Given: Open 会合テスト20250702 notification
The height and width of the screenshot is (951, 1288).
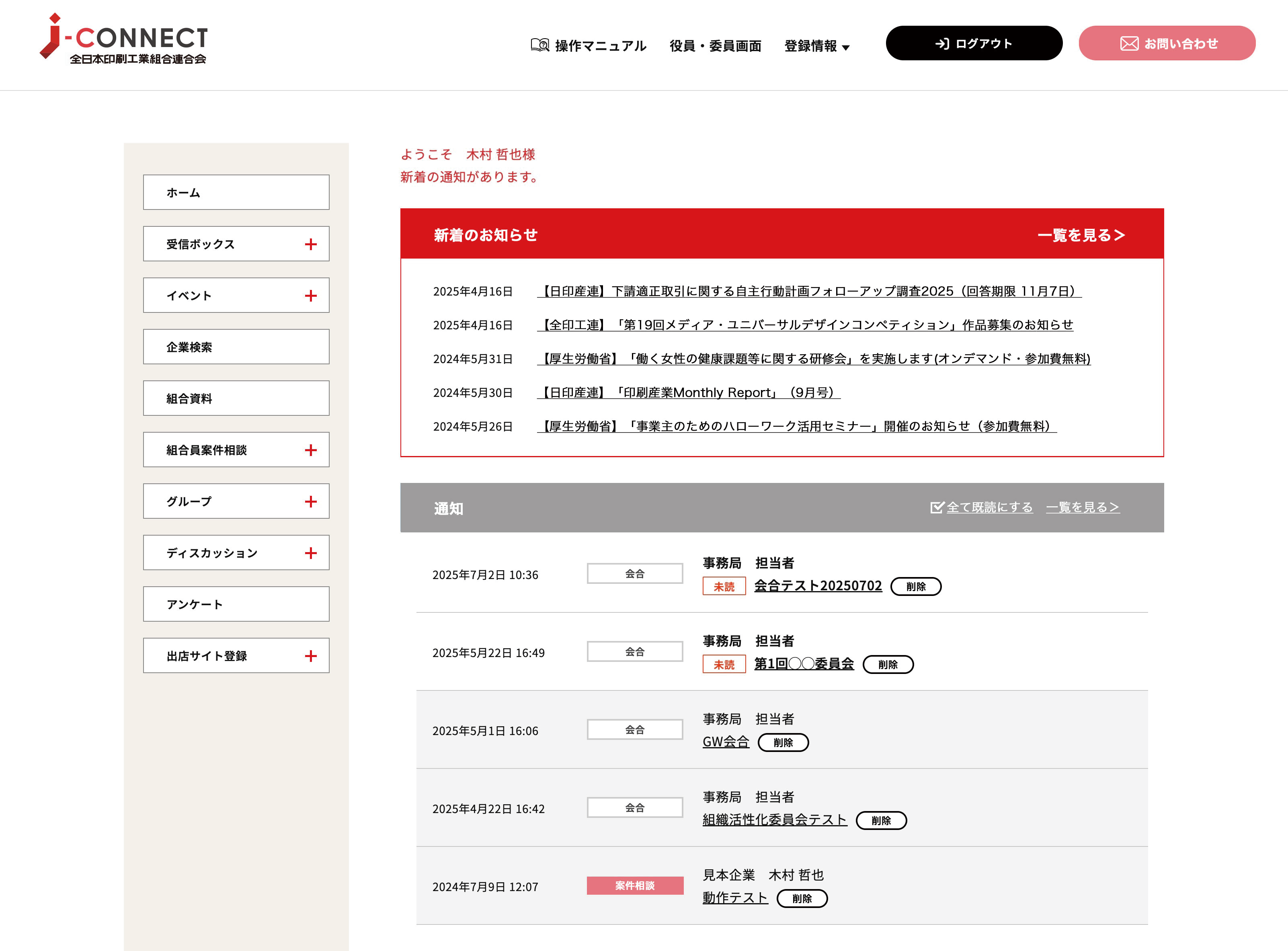Looking at the screenshot, I should point(818,586).
